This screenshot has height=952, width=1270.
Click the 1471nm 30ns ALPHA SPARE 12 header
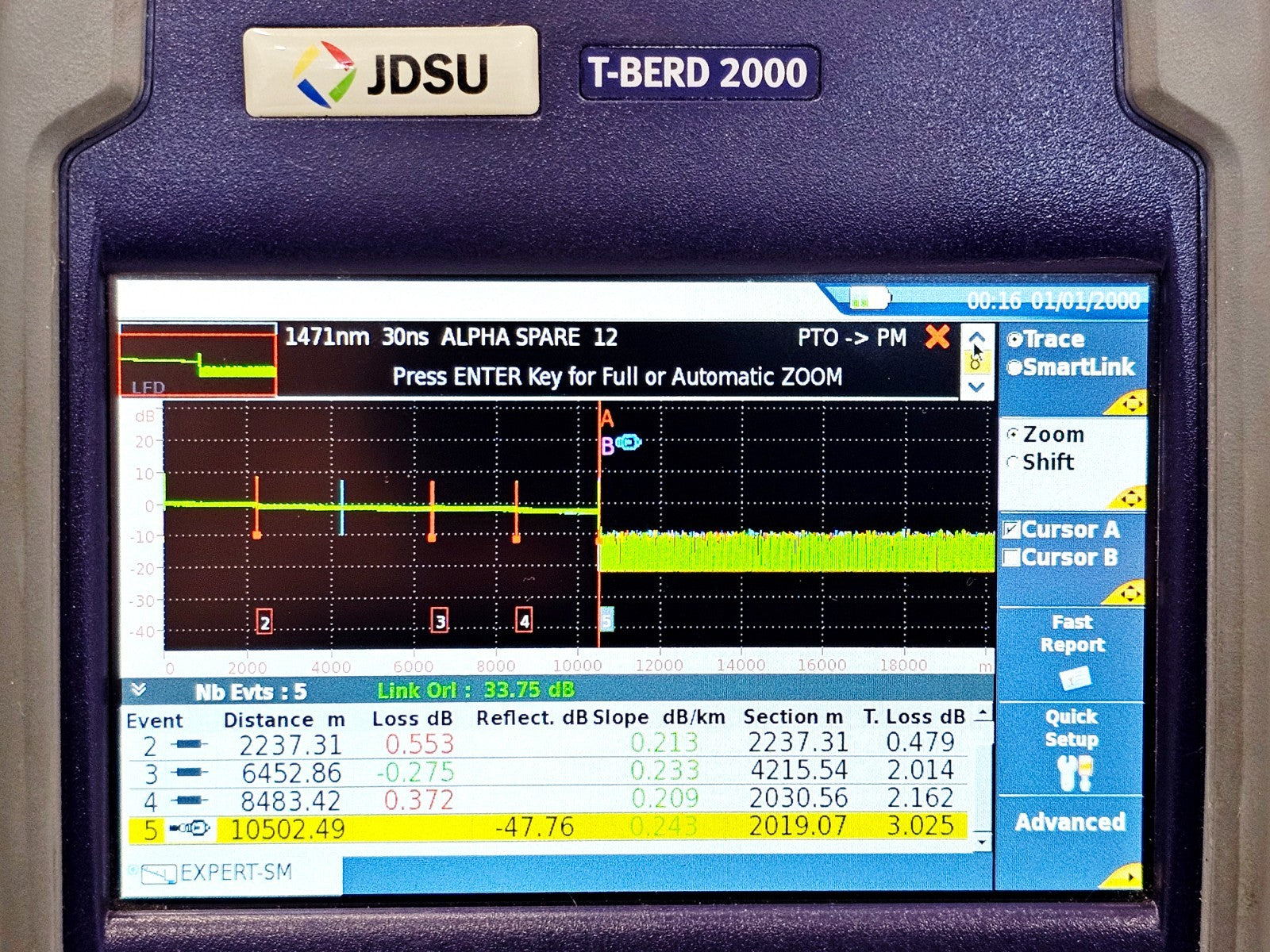(451, 337)
